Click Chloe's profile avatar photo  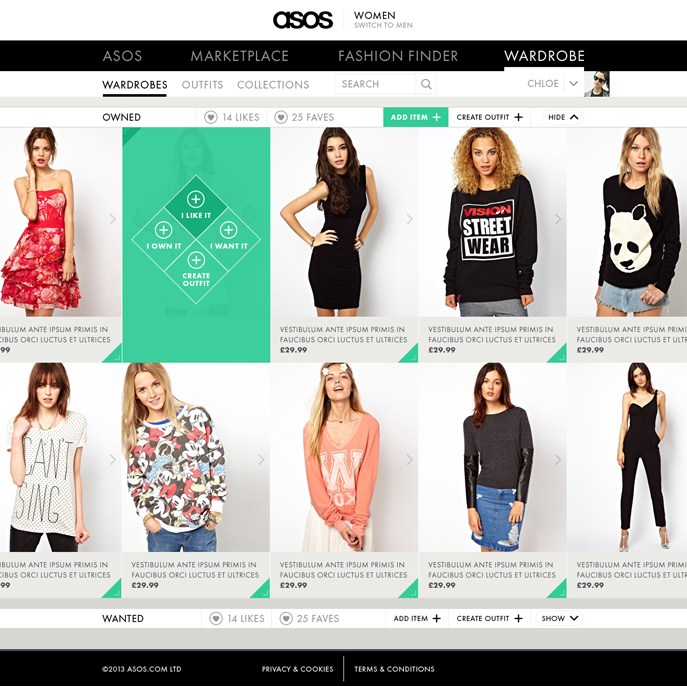tap(597, 84)
